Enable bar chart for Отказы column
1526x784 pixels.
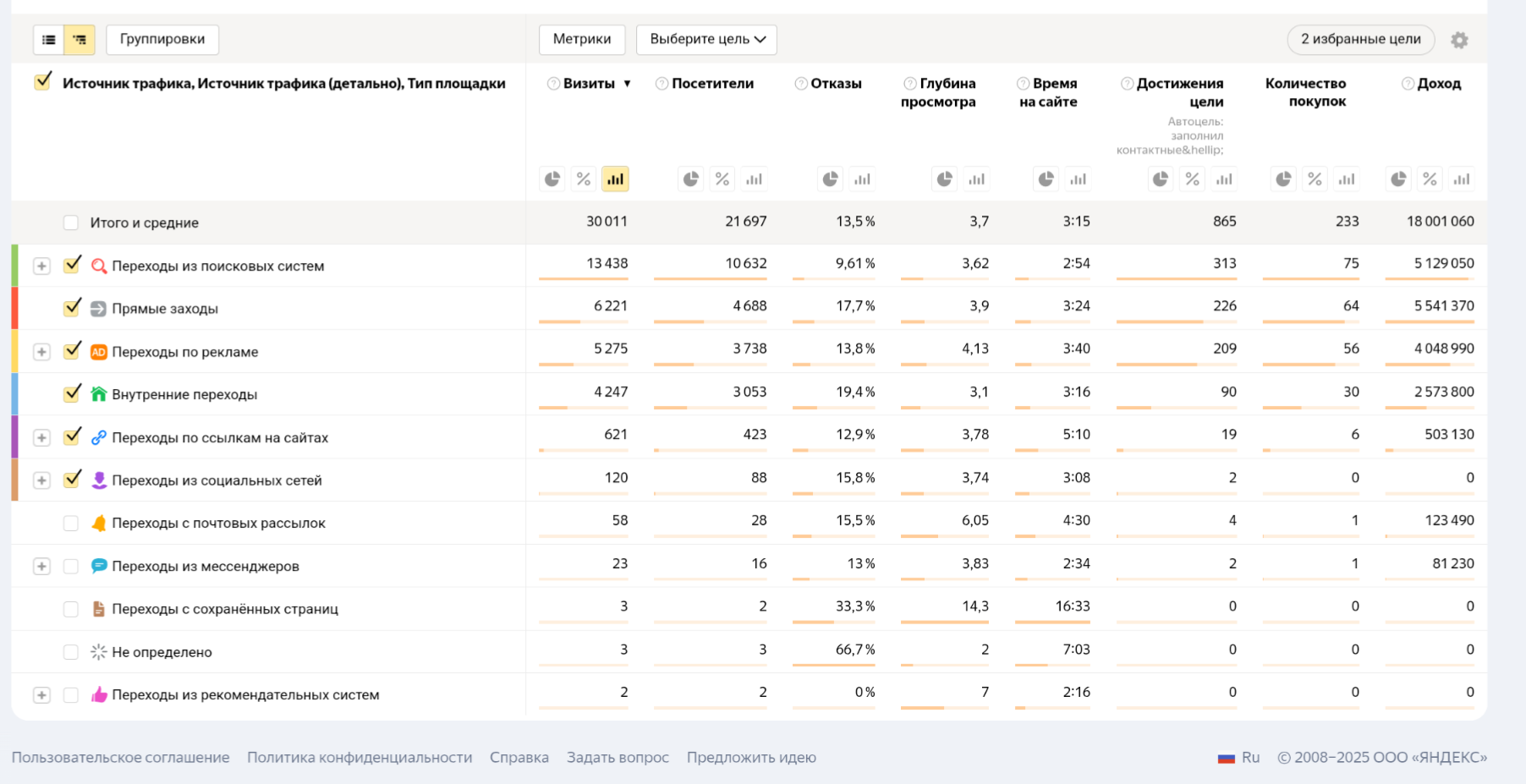pos(862,179)
